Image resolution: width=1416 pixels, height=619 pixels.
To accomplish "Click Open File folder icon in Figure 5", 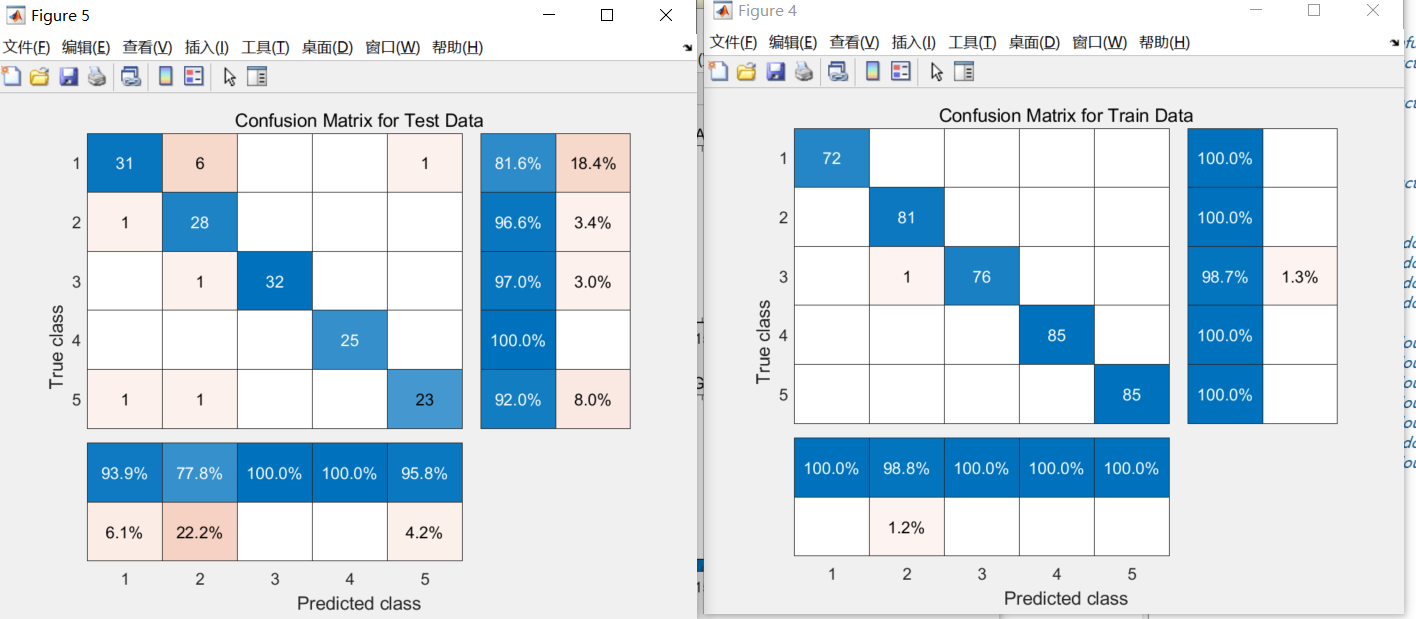I will (39, 76).
